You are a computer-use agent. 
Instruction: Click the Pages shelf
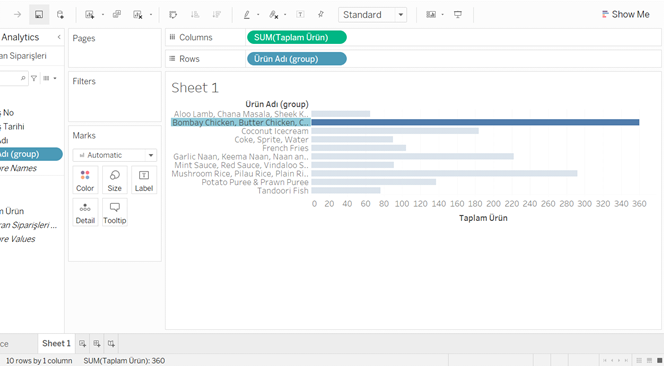[x=115, y=48]
